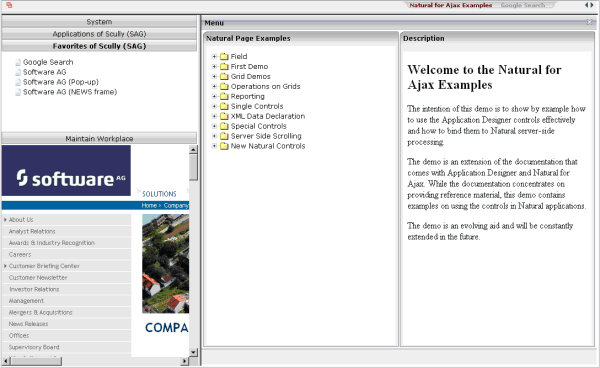
Task: Click the scroll right arrow in the web frame
Action: (185, 361)
